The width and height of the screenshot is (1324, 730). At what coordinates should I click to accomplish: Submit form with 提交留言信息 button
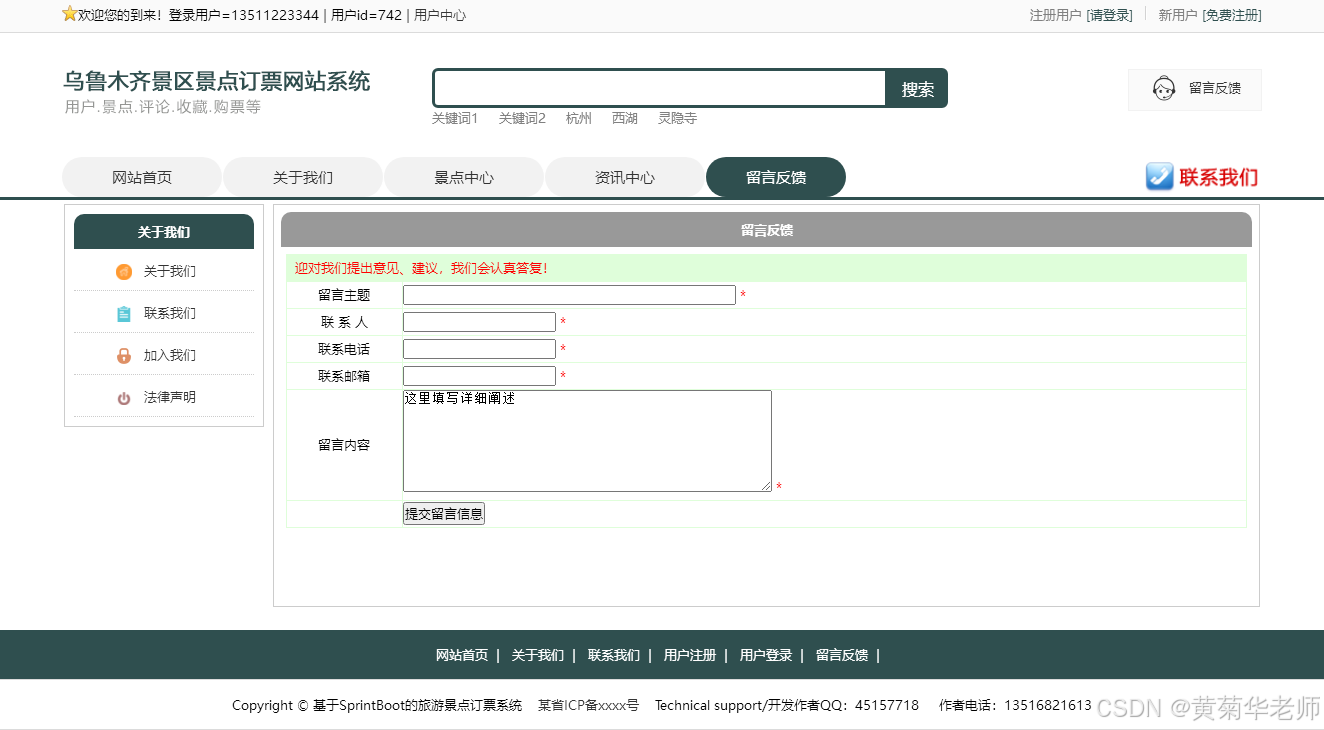click(x=444, y=514)
